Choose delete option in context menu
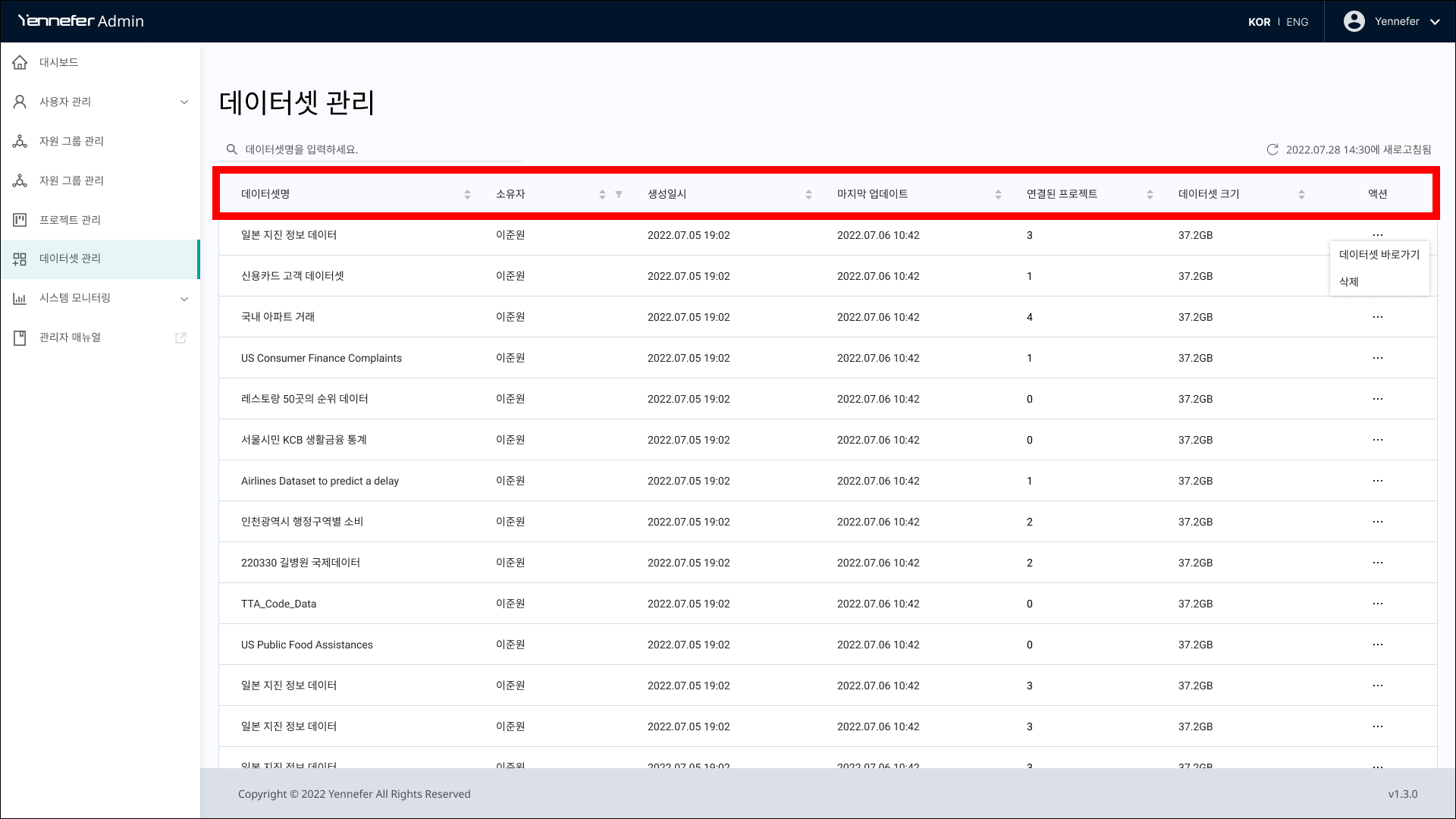The image size is (1456, 819). (1348, 282)
